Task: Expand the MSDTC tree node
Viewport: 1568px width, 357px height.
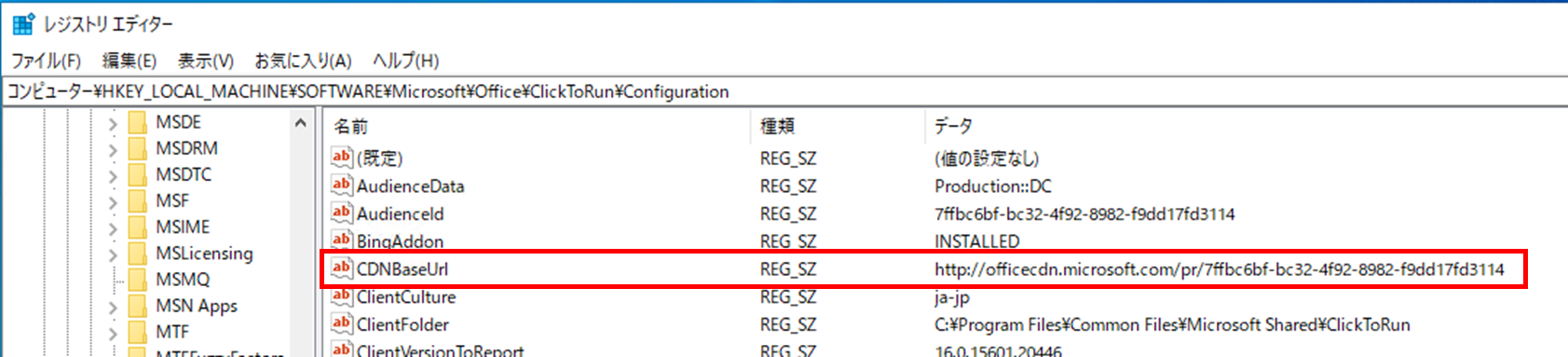Action: click(x=113, y=175)
